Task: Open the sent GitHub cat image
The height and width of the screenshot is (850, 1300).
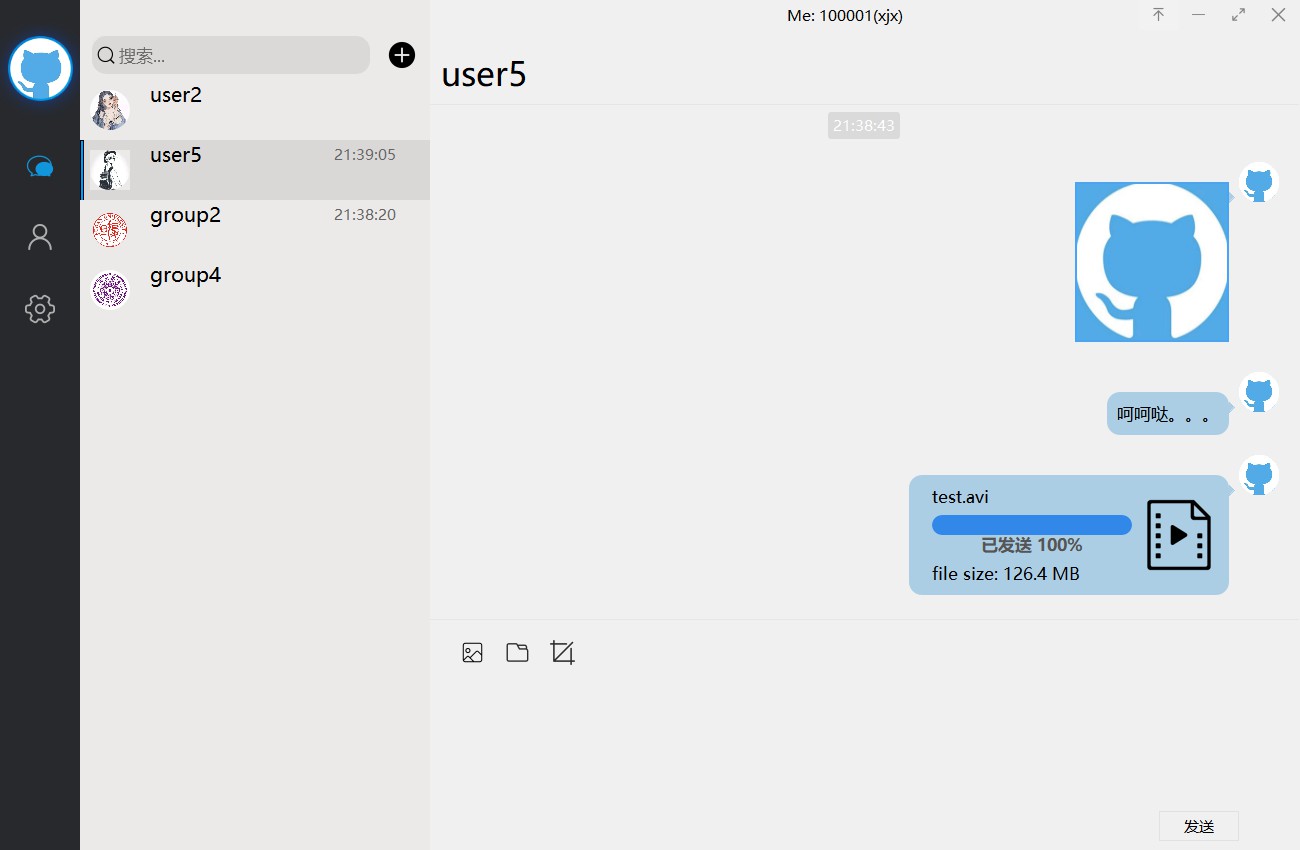Action: point(1152,262)
